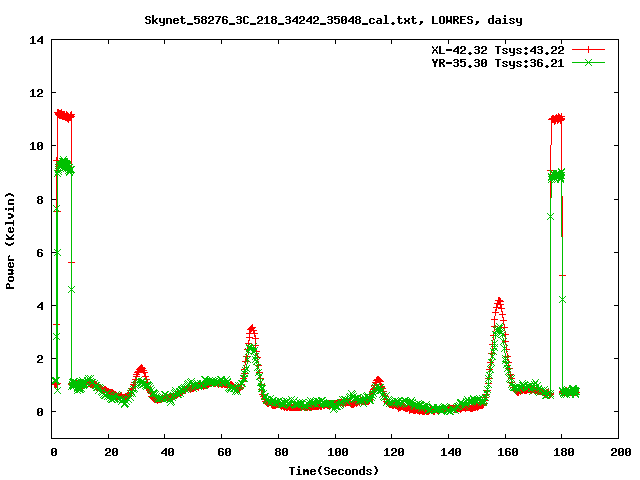Screen dimensions: 640x480
Task: Click x-axis tick label 60
Action: [224, 452]
